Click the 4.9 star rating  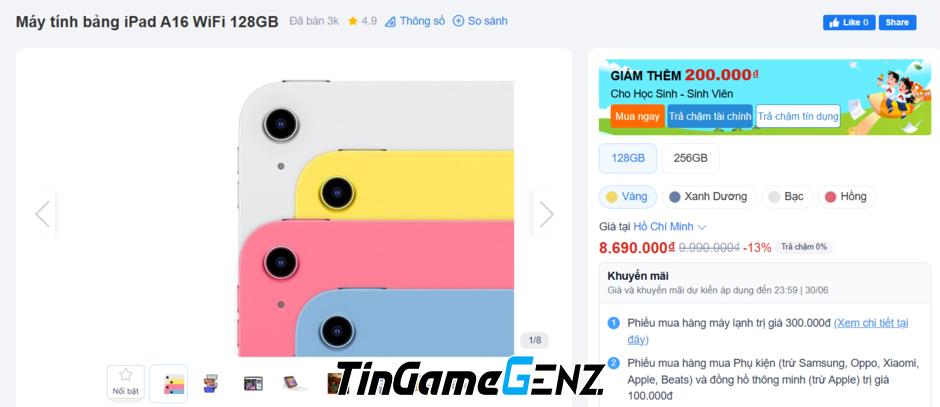(362, 21)
